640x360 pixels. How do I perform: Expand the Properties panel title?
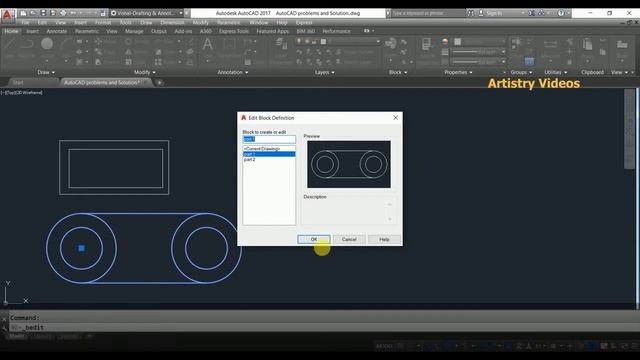pos(458,72)
